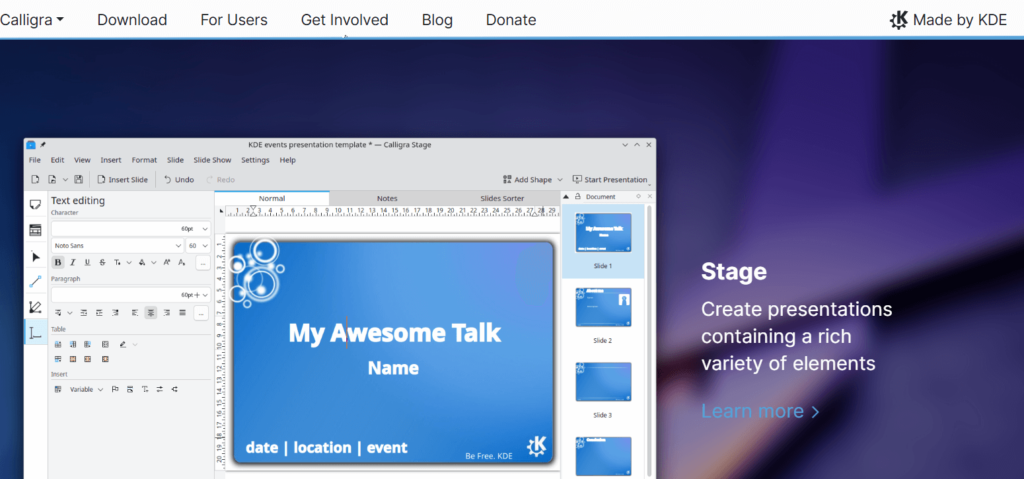Open the Slide Show menu
Image resolution: width=1024 pixels, height=479 pixels.
tap(212, 160)
